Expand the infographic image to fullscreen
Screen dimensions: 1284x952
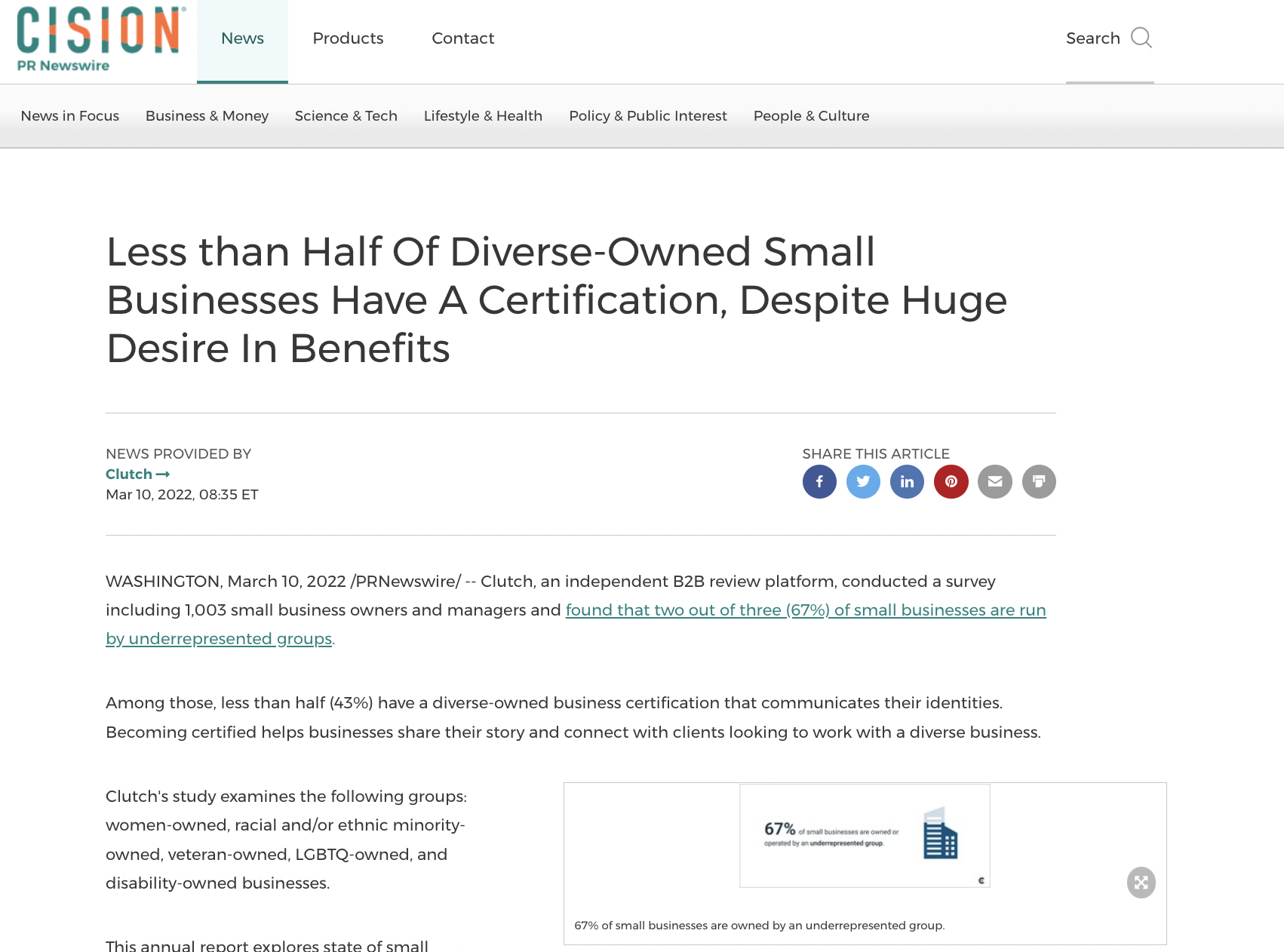pos(1141,882)
